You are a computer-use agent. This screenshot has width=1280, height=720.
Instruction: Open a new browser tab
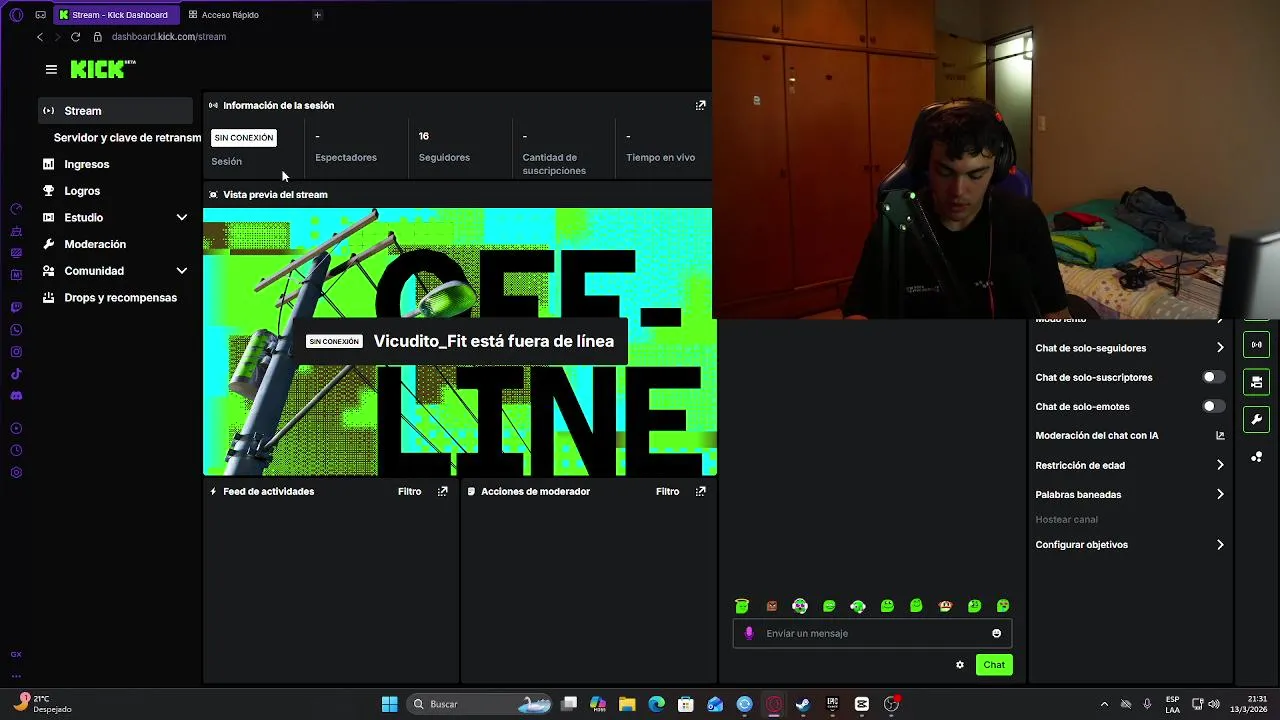tap(317, 15)
